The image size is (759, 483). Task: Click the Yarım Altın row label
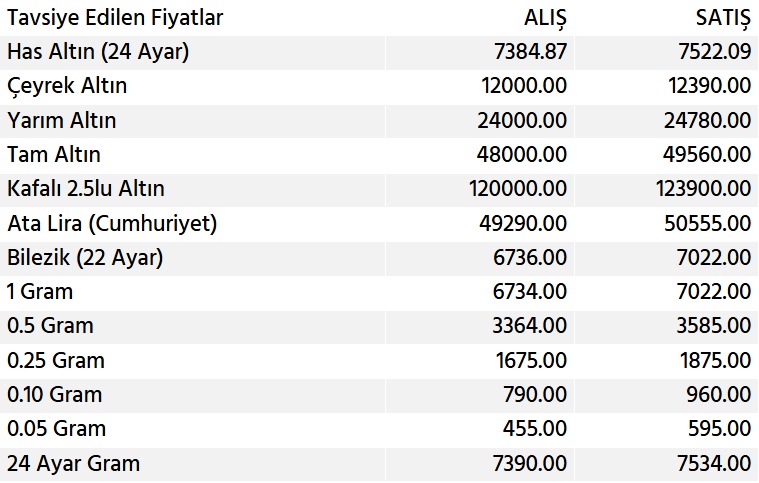(x=62, y=121)
